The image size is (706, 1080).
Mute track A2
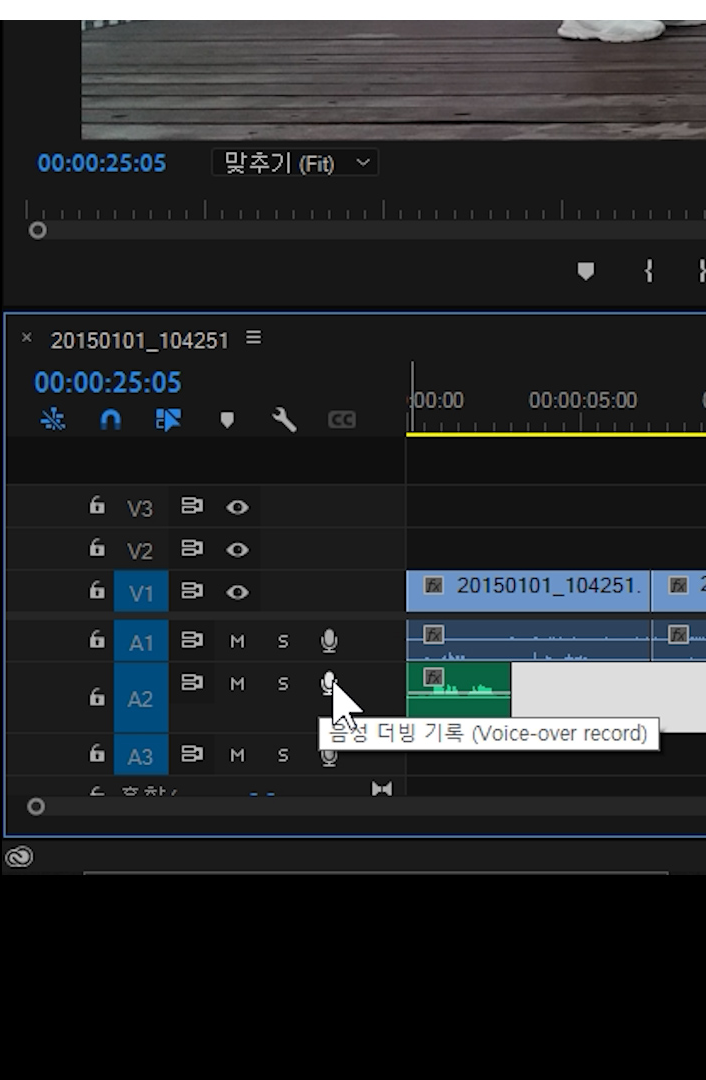click(x=238, y=684)
